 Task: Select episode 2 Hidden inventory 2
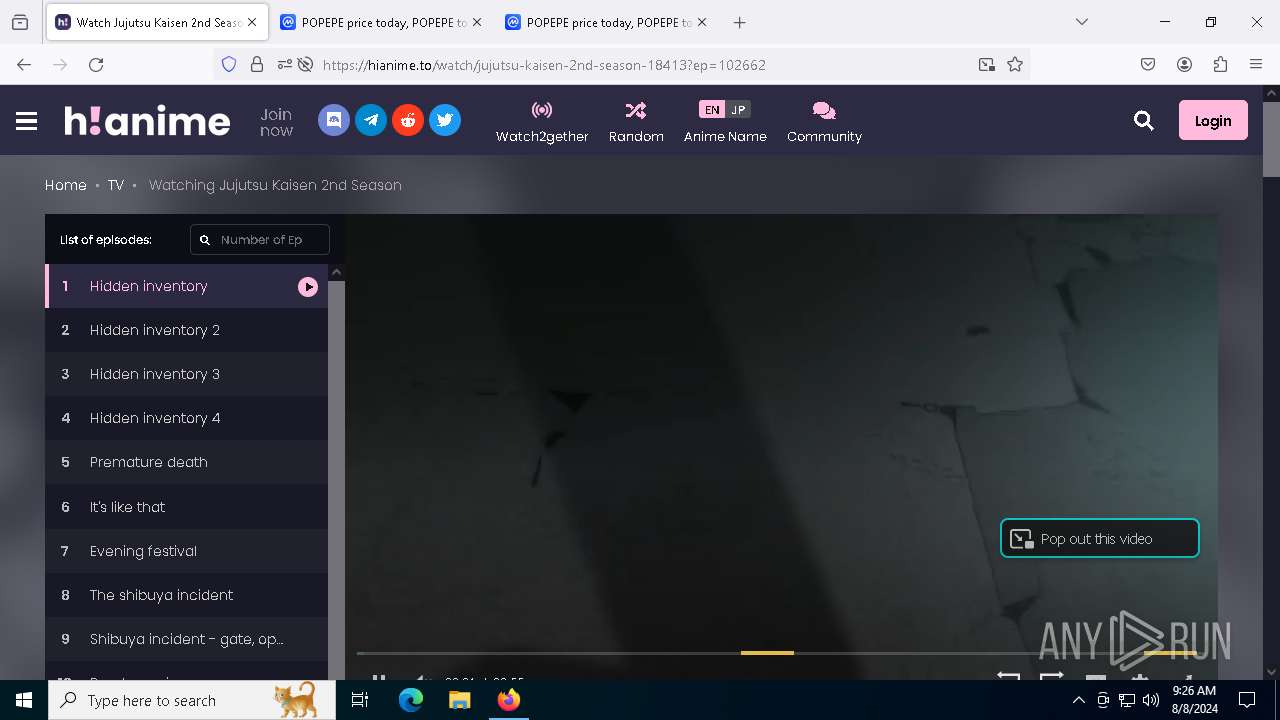point(186,330)
